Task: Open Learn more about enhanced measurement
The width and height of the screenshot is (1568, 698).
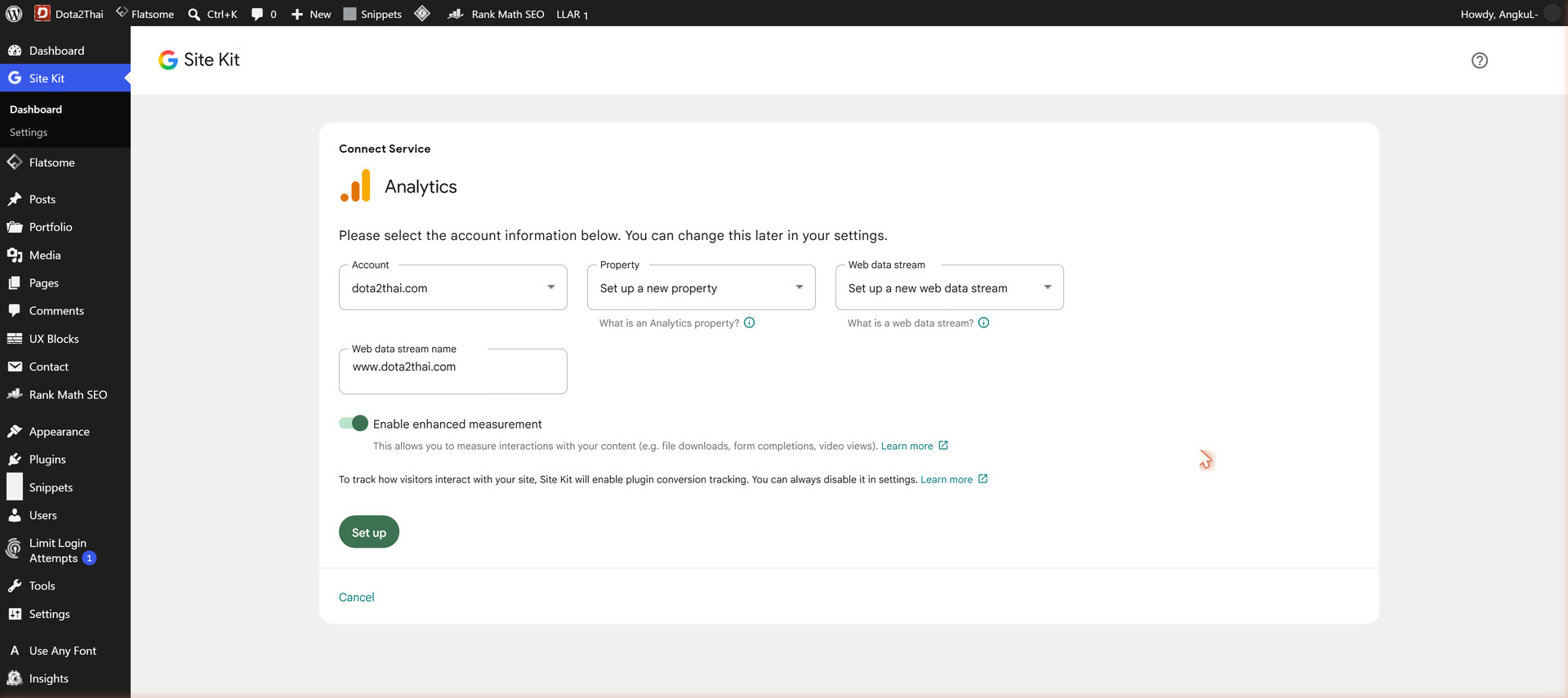Action: 914,446
